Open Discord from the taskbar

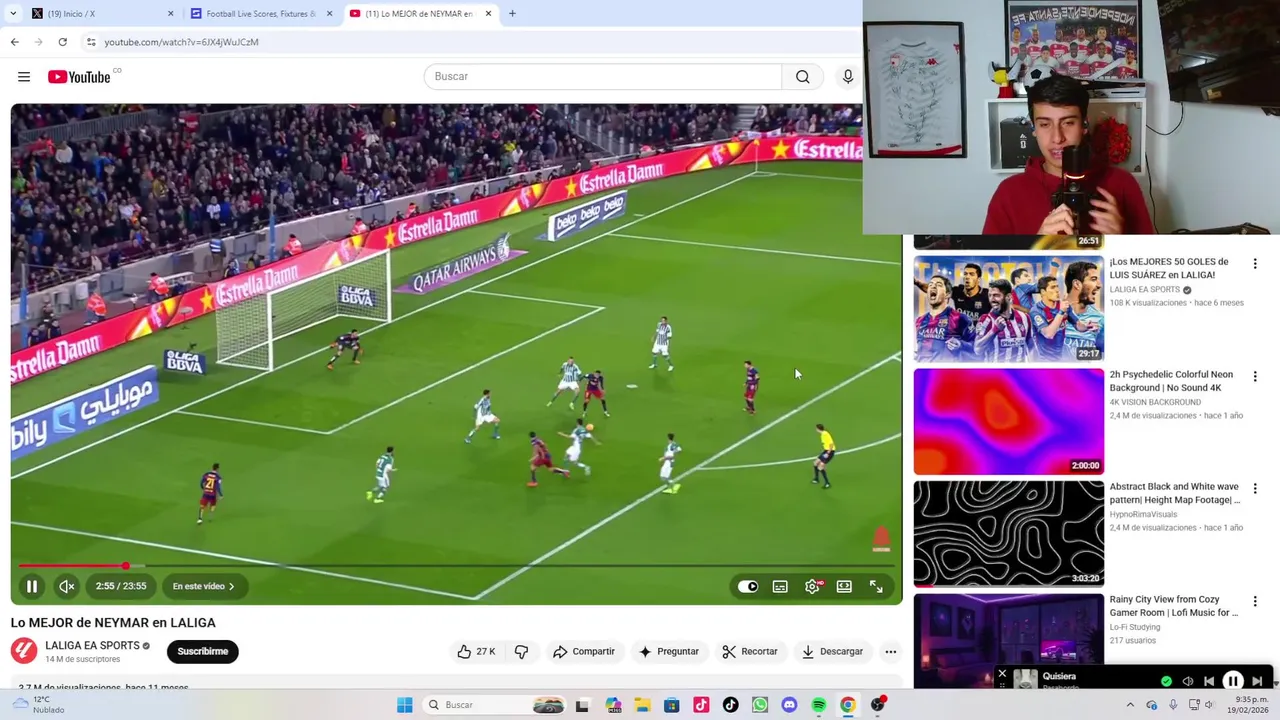pos(789,705)
